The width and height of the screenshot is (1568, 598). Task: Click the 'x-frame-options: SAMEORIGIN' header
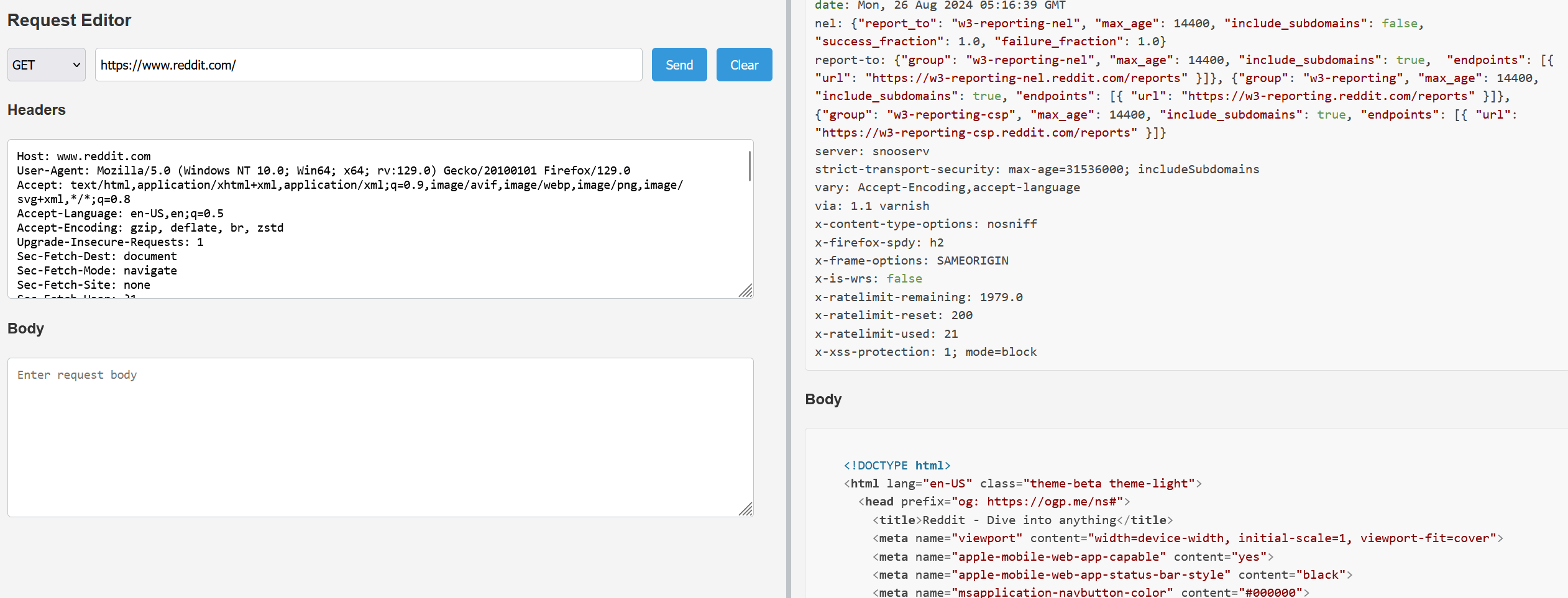click(912, 261)
